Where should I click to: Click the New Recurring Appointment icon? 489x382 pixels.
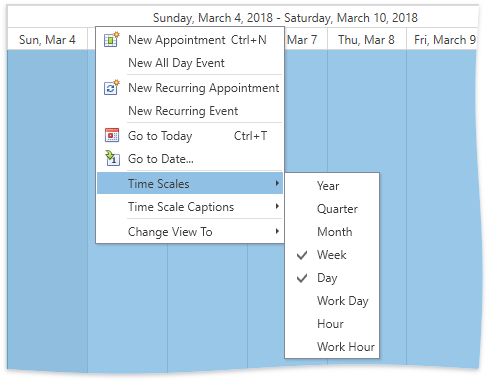(112, 87)
